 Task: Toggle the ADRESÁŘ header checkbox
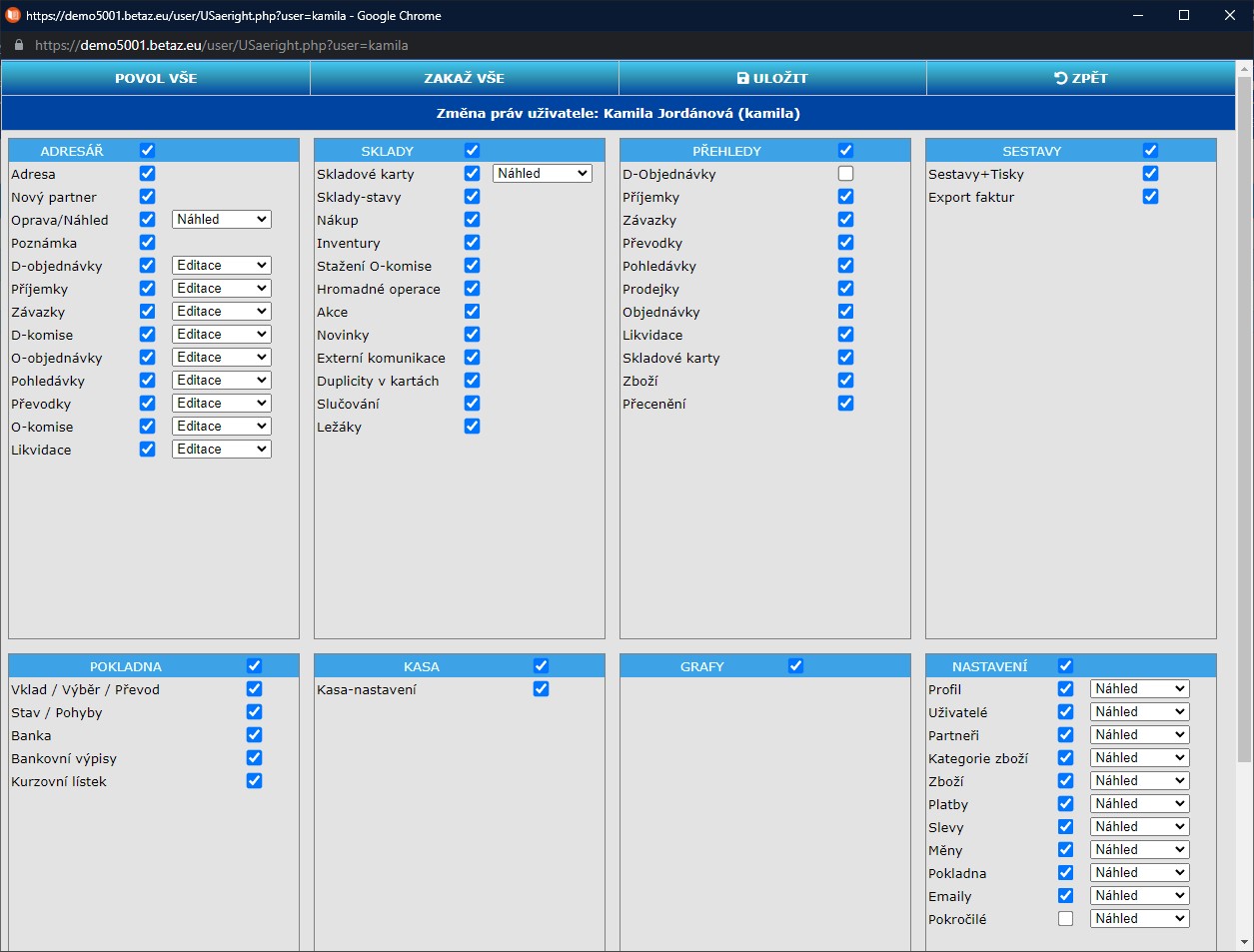pyautogui.click(x=147, y=151)
